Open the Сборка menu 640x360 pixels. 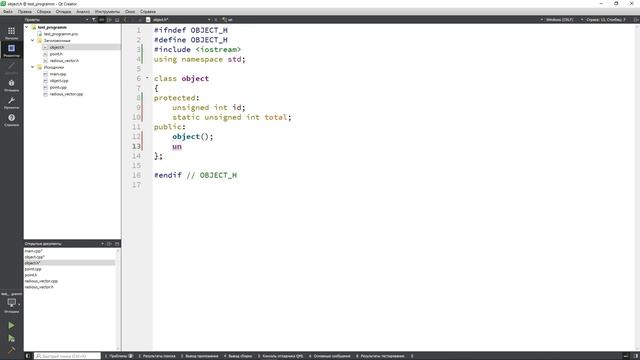44,12
